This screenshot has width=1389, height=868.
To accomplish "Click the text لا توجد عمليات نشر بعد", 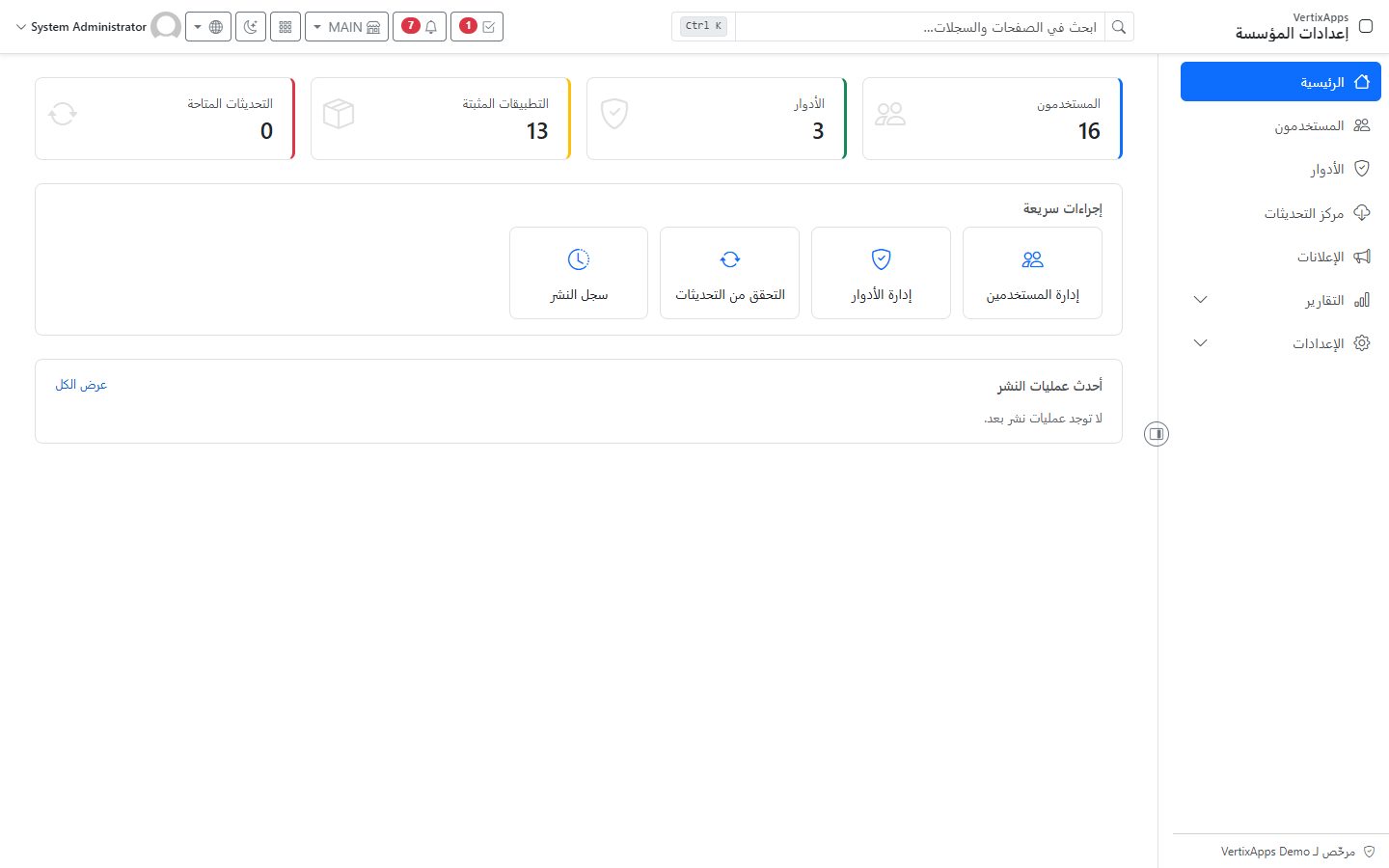I will 1043,419.
